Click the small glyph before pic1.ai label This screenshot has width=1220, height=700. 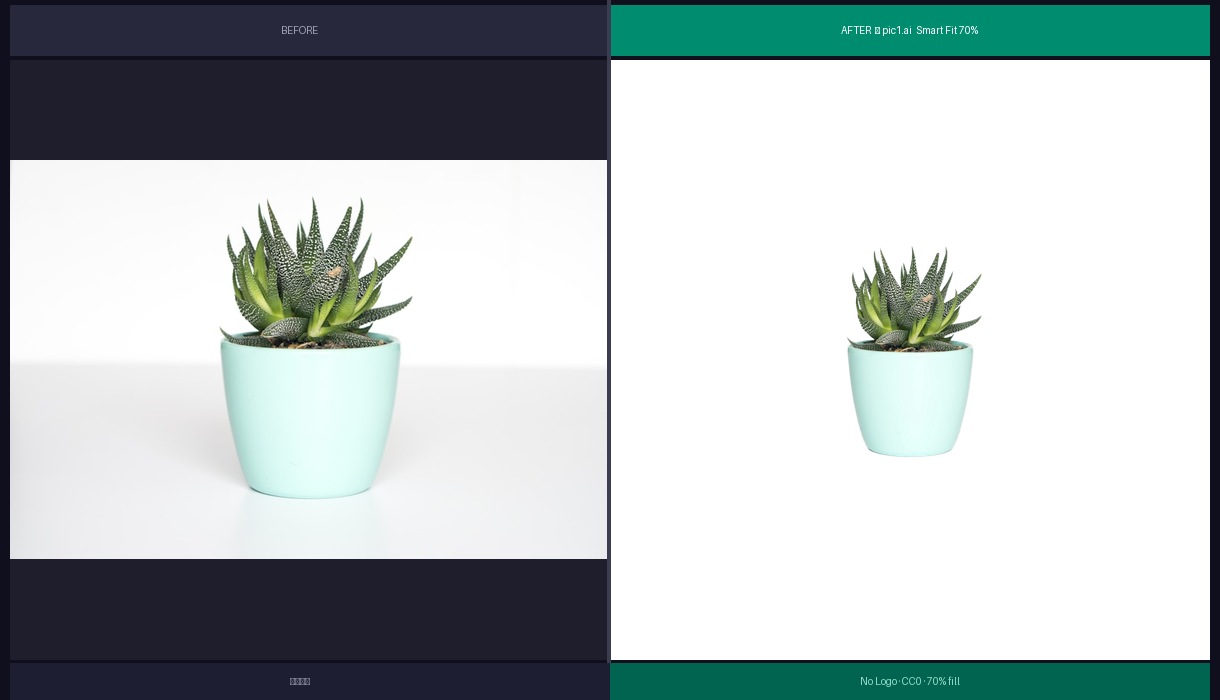coord(878,30)
